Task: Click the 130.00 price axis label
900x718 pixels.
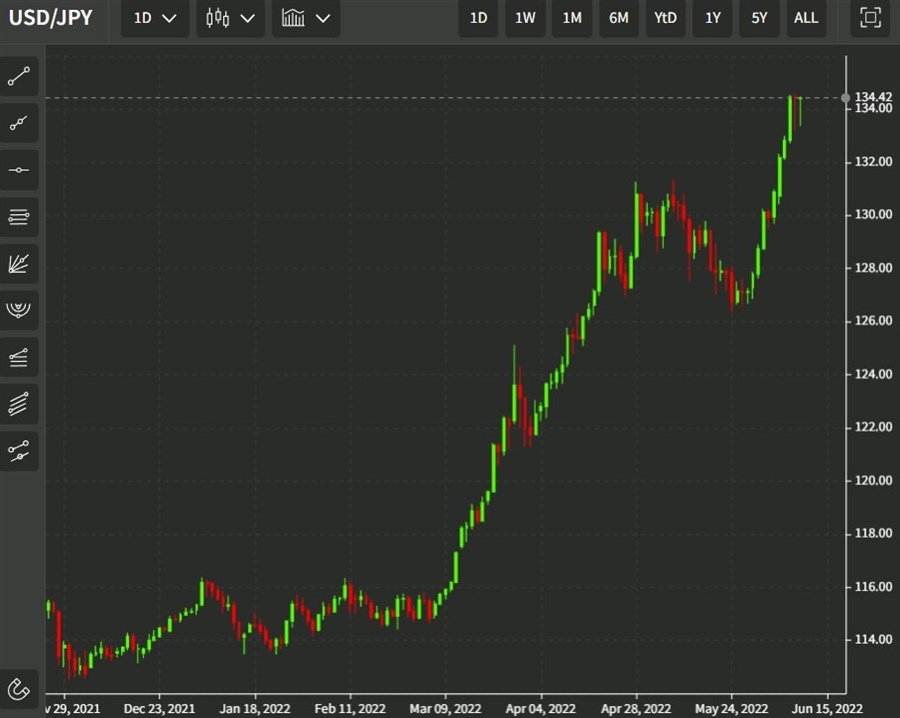Action: 874,215
